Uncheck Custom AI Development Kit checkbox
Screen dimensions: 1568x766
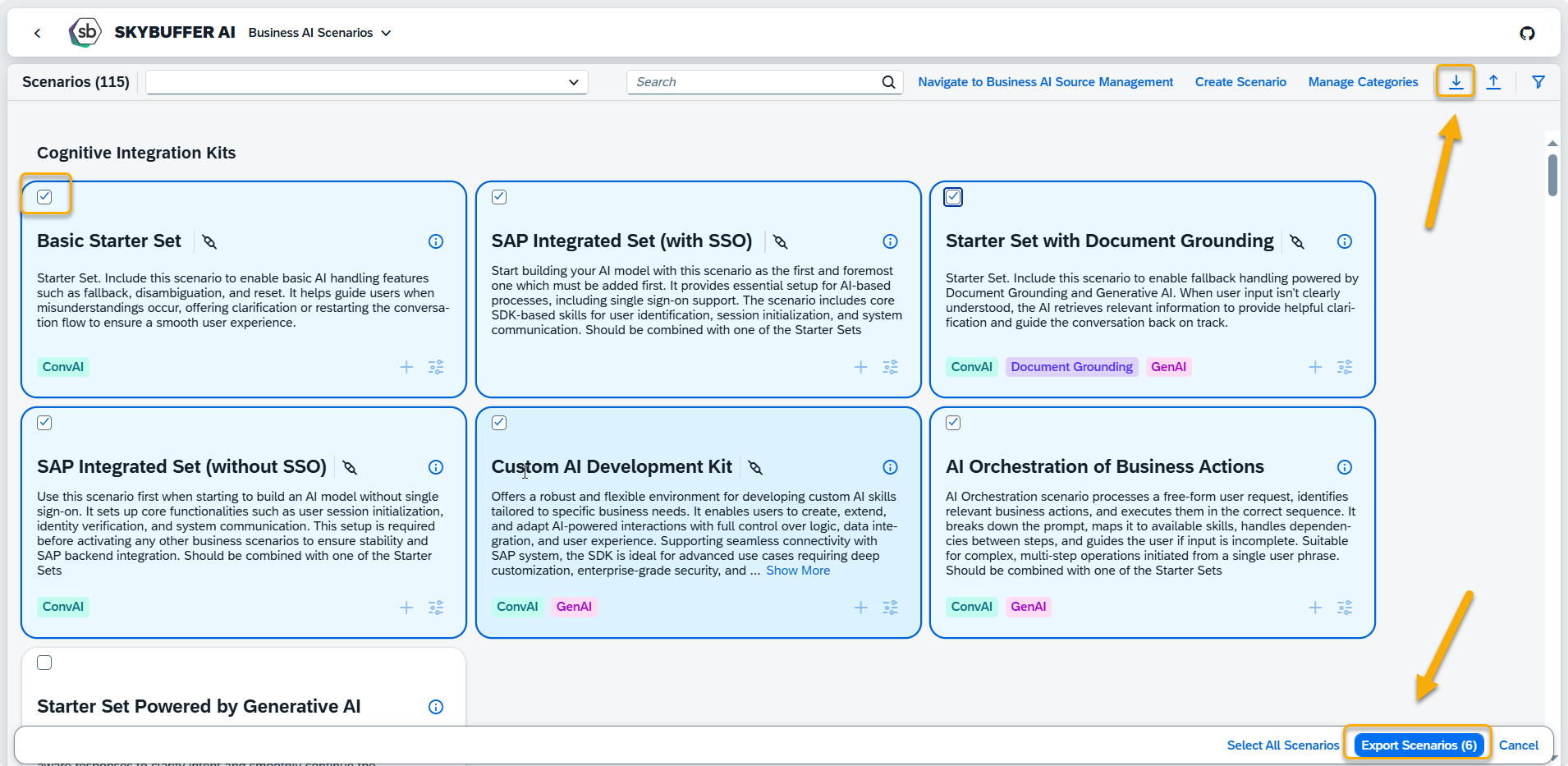[499, 423]
